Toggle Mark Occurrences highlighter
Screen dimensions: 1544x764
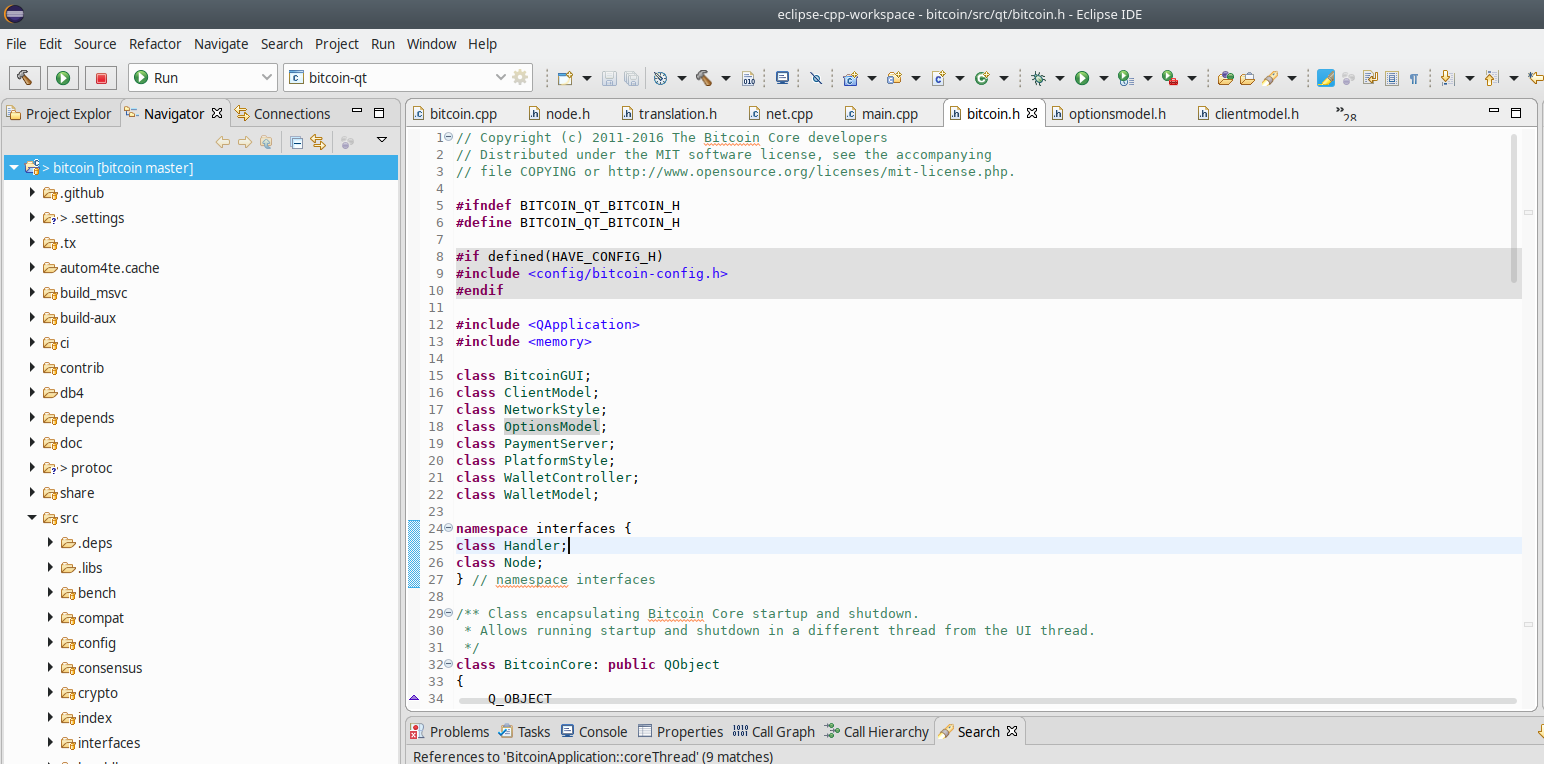click(x=1326, y=77)
